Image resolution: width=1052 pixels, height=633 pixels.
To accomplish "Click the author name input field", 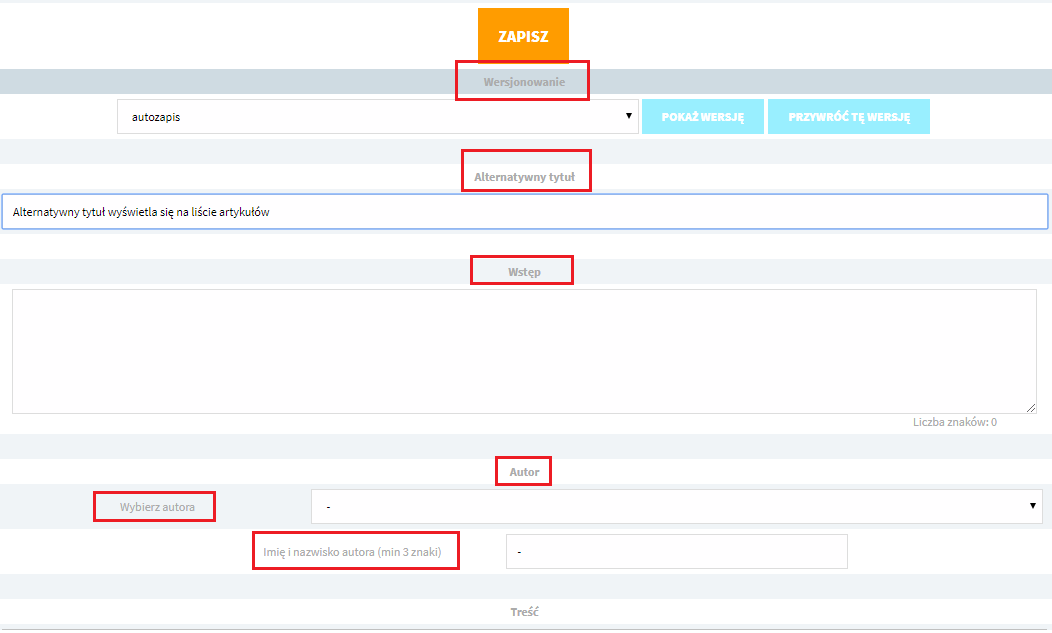I will (x=676, y=552).
